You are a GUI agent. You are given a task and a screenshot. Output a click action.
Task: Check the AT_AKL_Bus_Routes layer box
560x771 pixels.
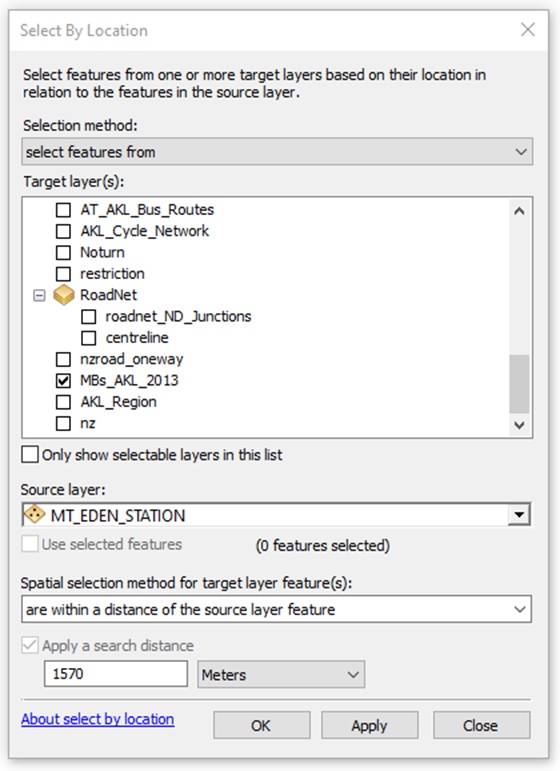pyautogui.click(x=63, y=210)
